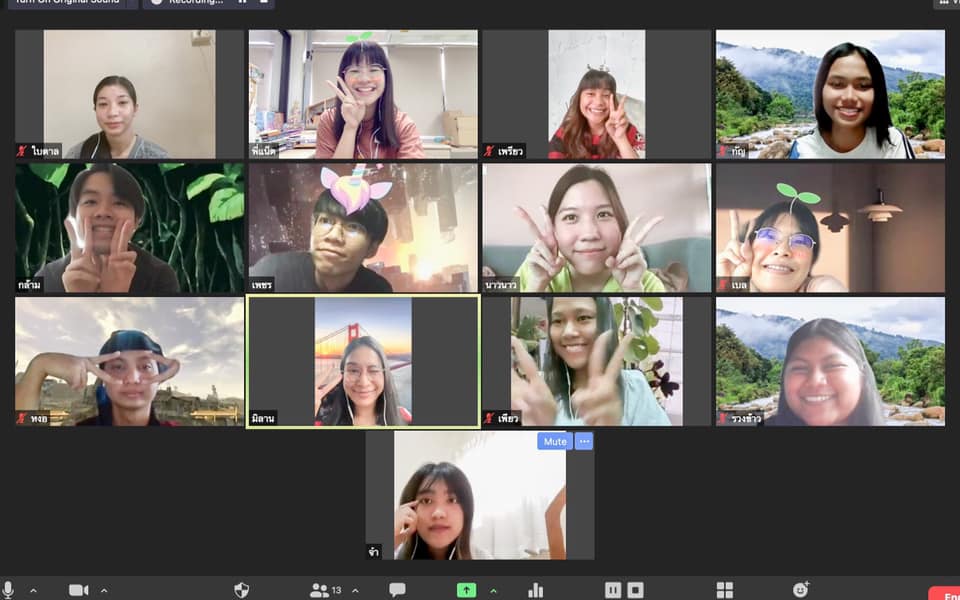Expand the arrow beside the Participants icon
This screenshot has width=960, height=600.
tap(355, 590)
